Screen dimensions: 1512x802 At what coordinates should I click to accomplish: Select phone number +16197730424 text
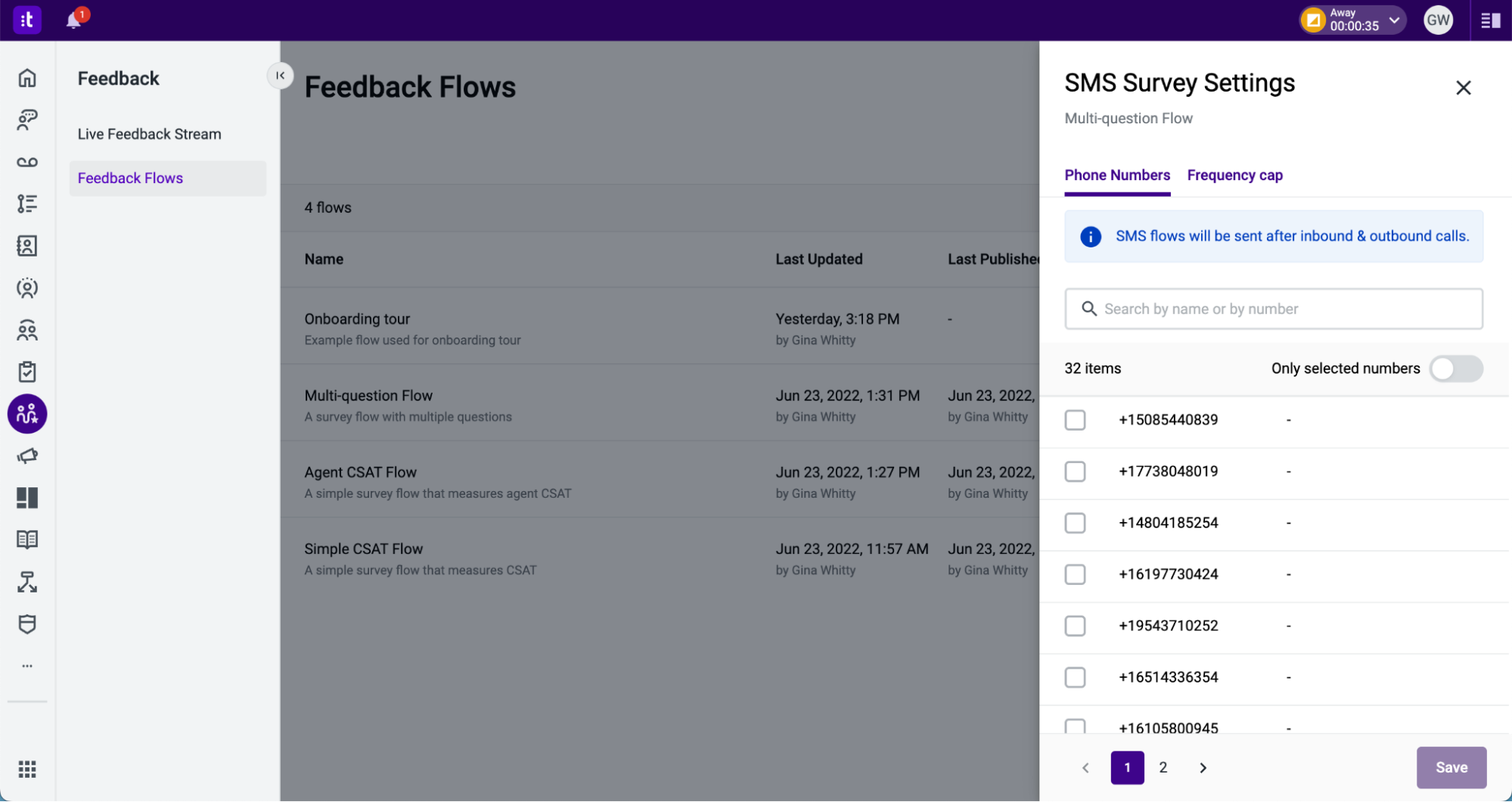pyautogui.click(x=1168, y=574)
